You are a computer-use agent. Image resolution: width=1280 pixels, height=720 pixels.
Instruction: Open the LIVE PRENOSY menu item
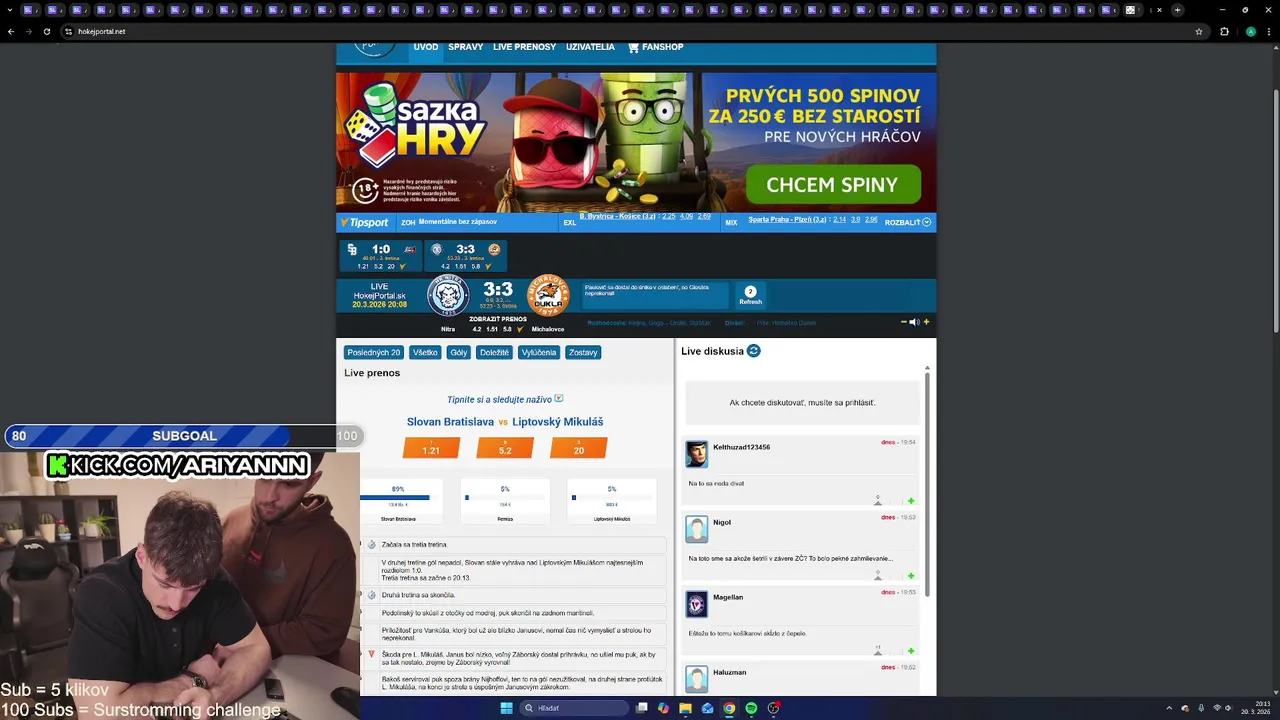coord(524,47)
